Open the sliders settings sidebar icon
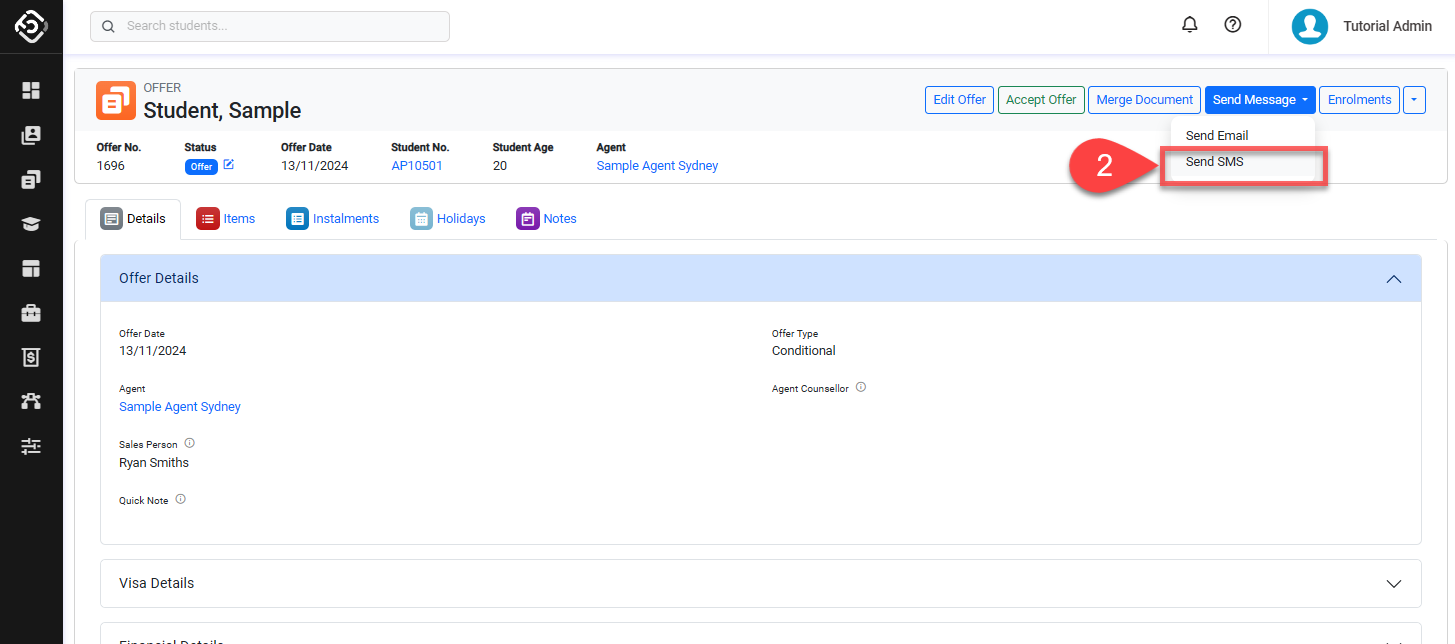Viewport: 1455px width, 644px height. click(x=31, y=446)
